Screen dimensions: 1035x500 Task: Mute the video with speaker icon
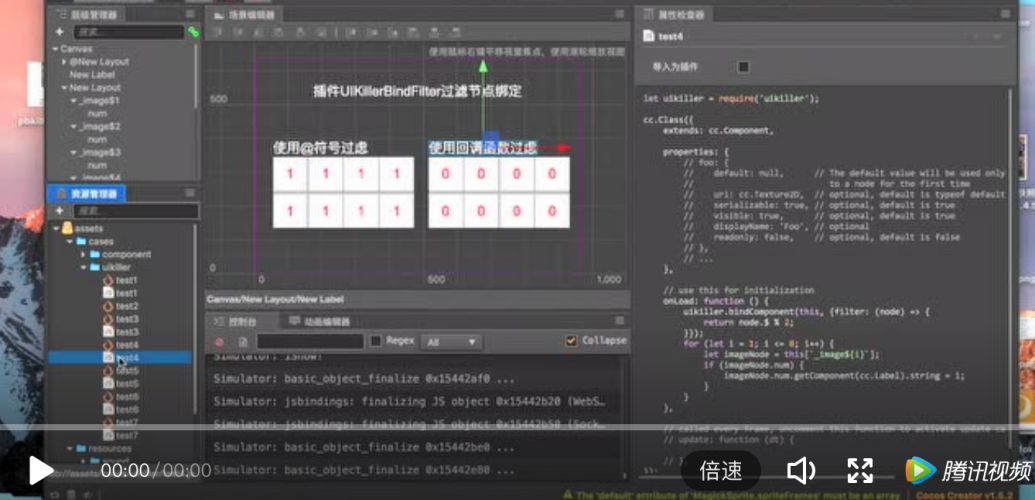point(801,470)
